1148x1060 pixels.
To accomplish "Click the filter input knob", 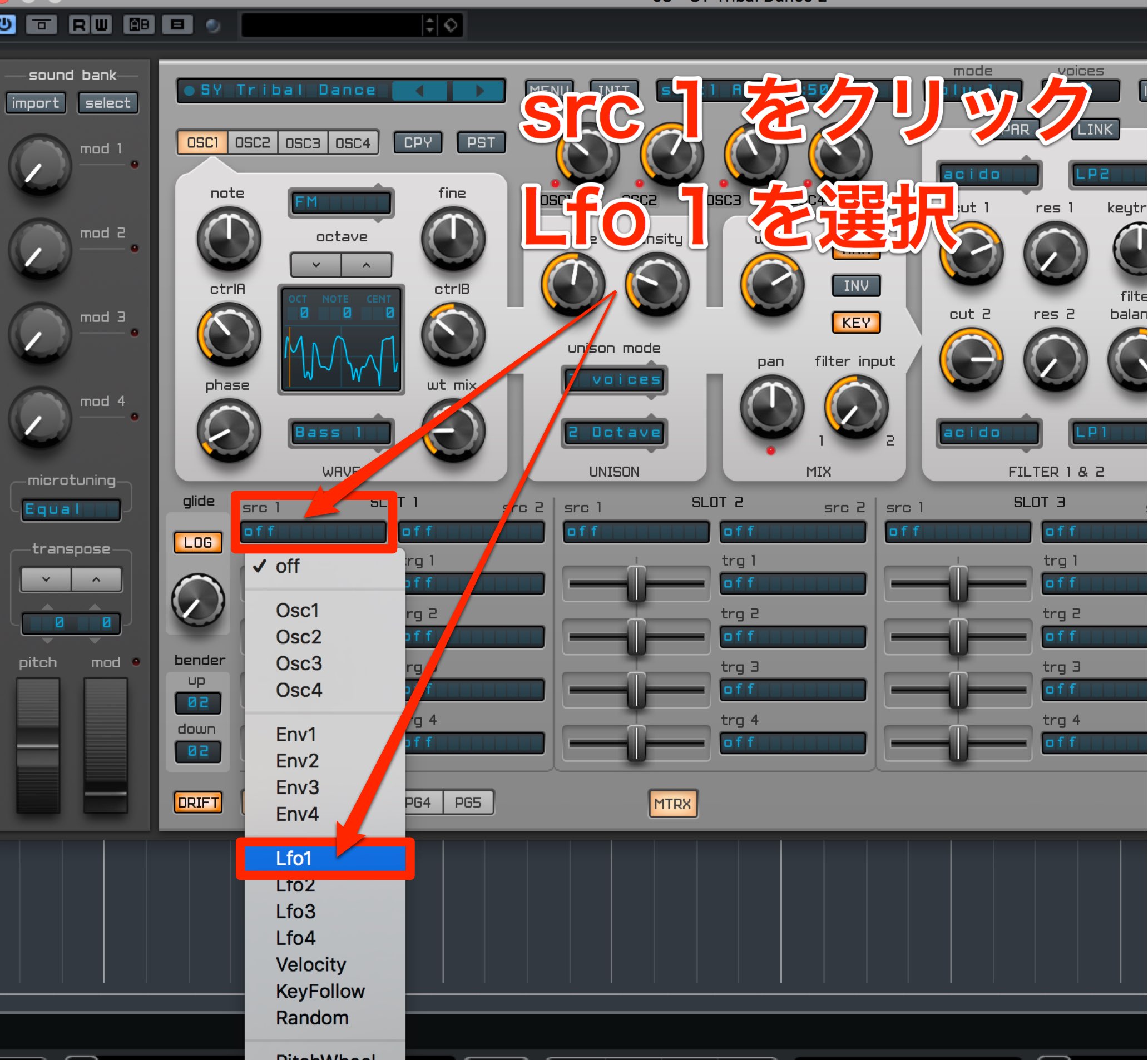I will pos(856,407).
